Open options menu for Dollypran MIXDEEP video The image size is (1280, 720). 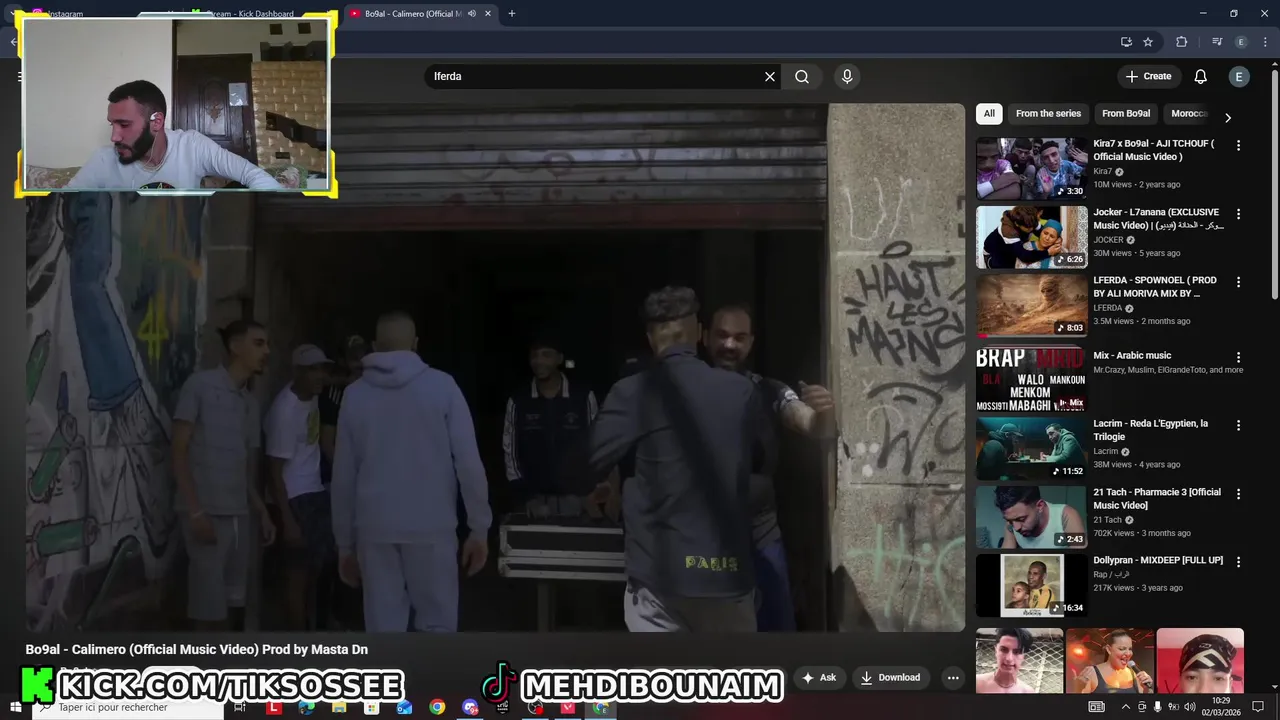[x=1238, y=563]
